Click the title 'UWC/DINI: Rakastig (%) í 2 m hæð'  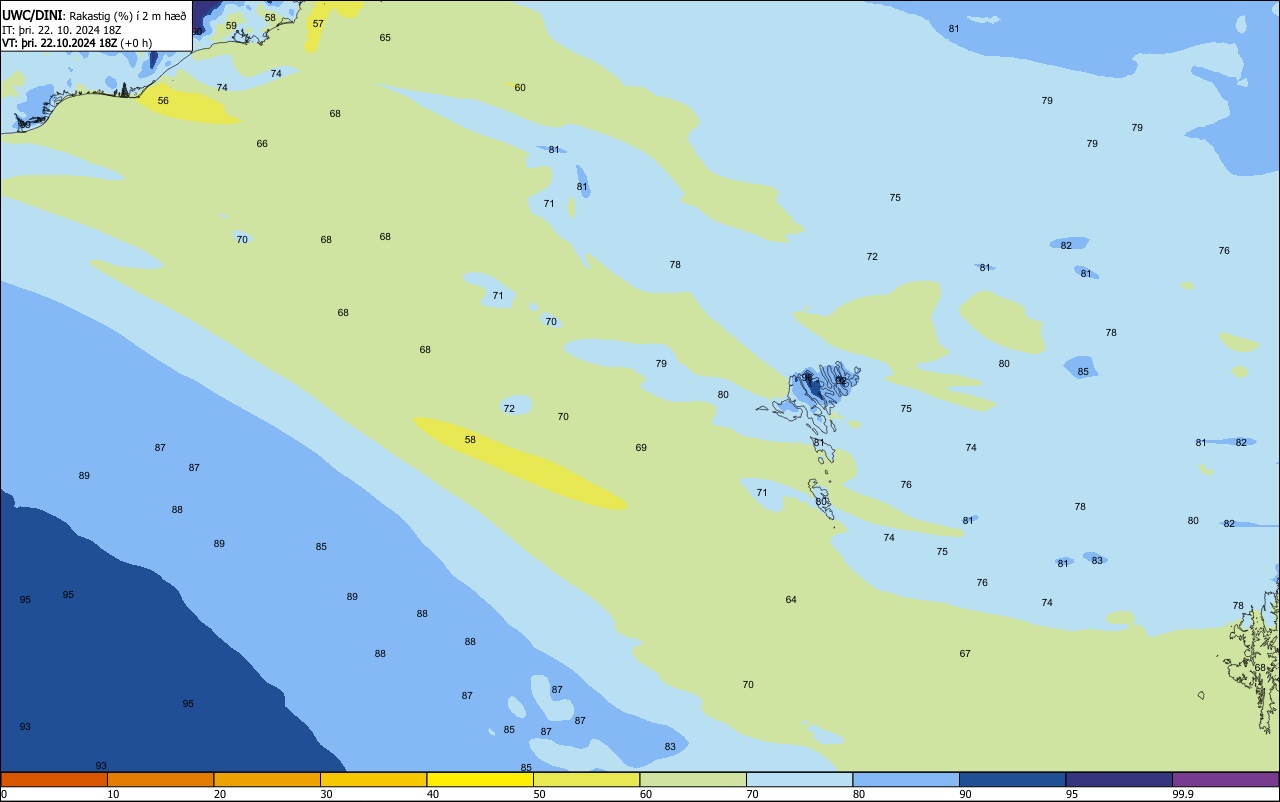(x=94, y=15)
